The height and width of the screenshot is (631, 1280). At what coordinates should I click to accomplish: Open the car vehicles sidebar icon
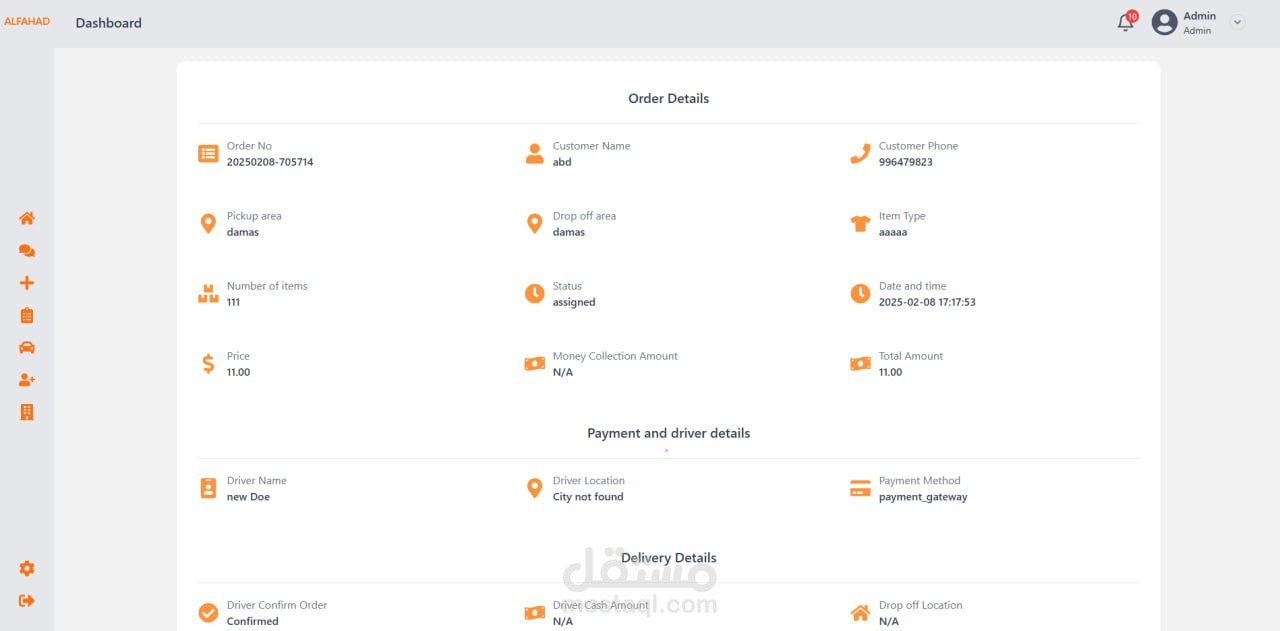27,348
